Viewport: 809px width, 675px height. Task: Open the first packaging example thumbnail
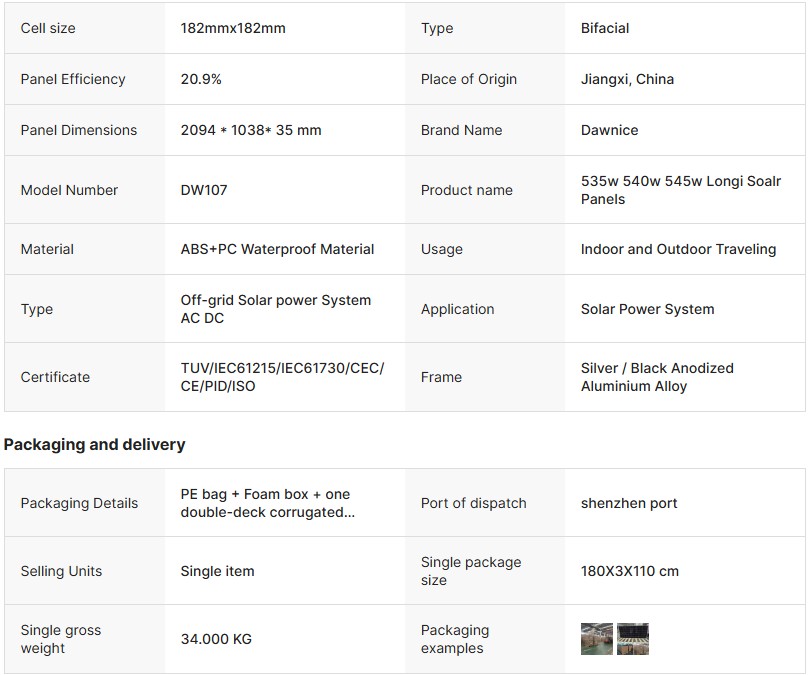pyautogui.click(x=597, y=639)
